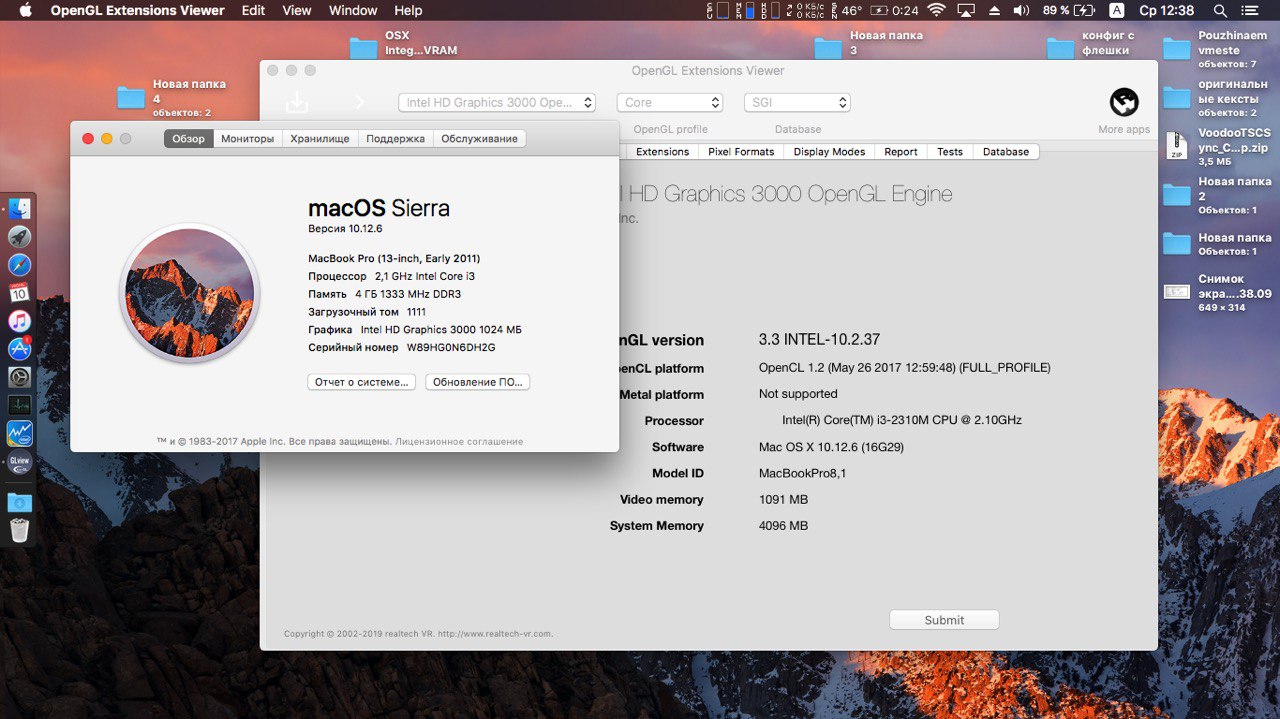
Task: Open renderer dropdown Intel HD Graphics 3000
Action: point(497,102)
